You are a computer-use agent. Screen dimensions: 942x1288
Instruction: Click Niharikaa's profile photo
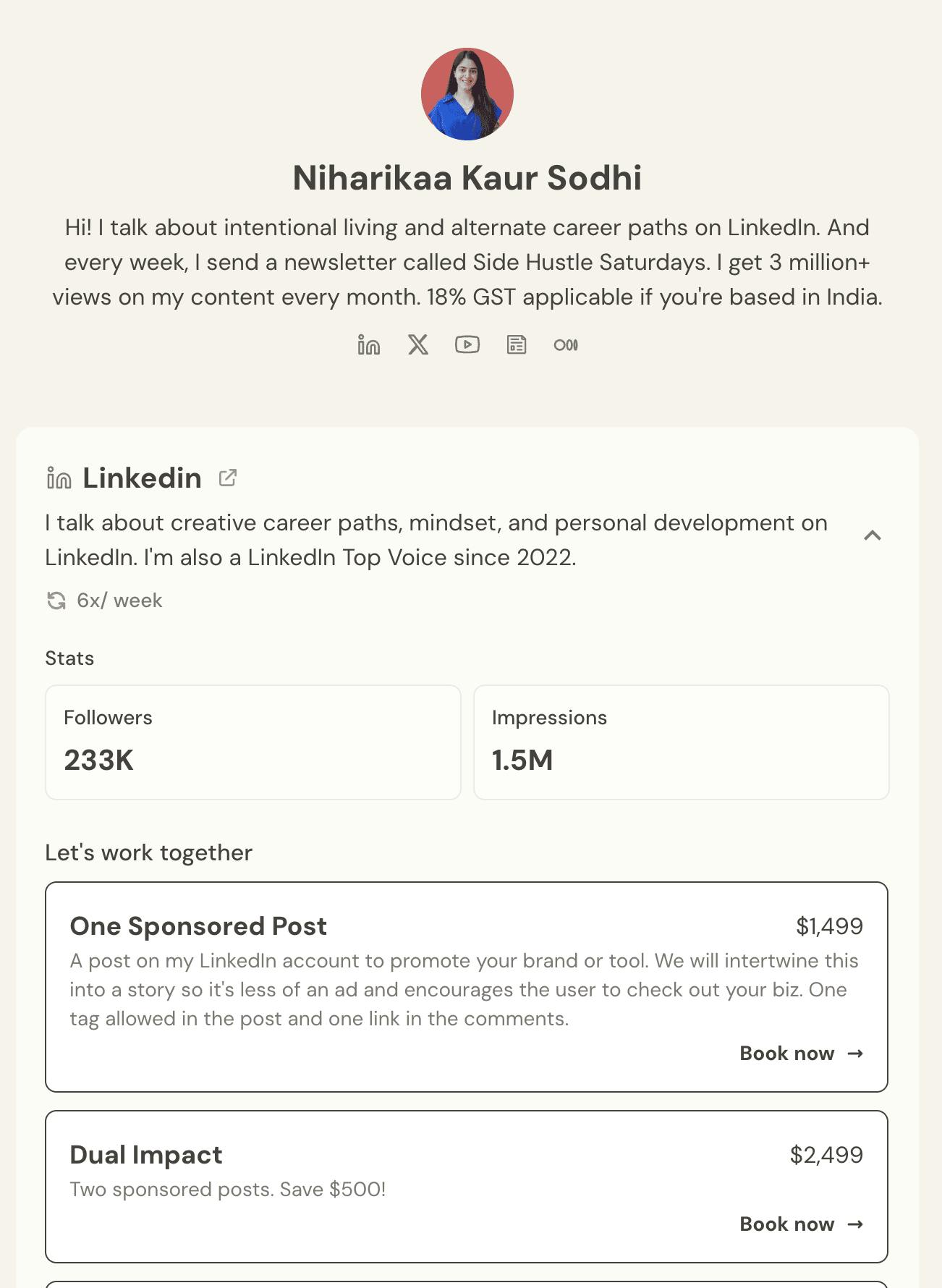(467, 94)
